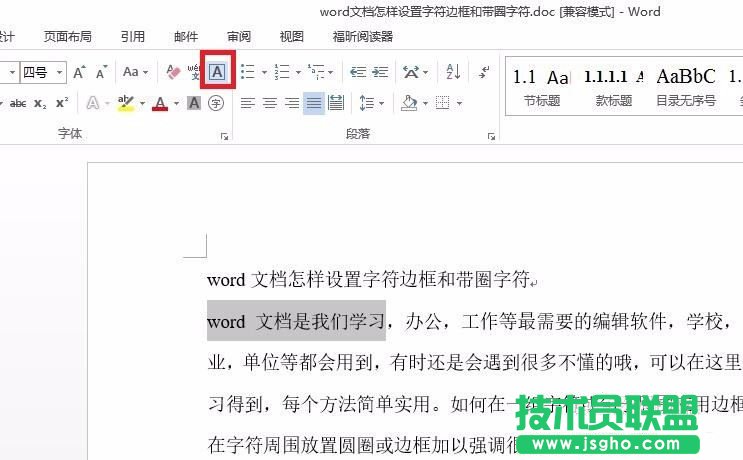Clear all formatting with eraser icon

coord(173,72)
